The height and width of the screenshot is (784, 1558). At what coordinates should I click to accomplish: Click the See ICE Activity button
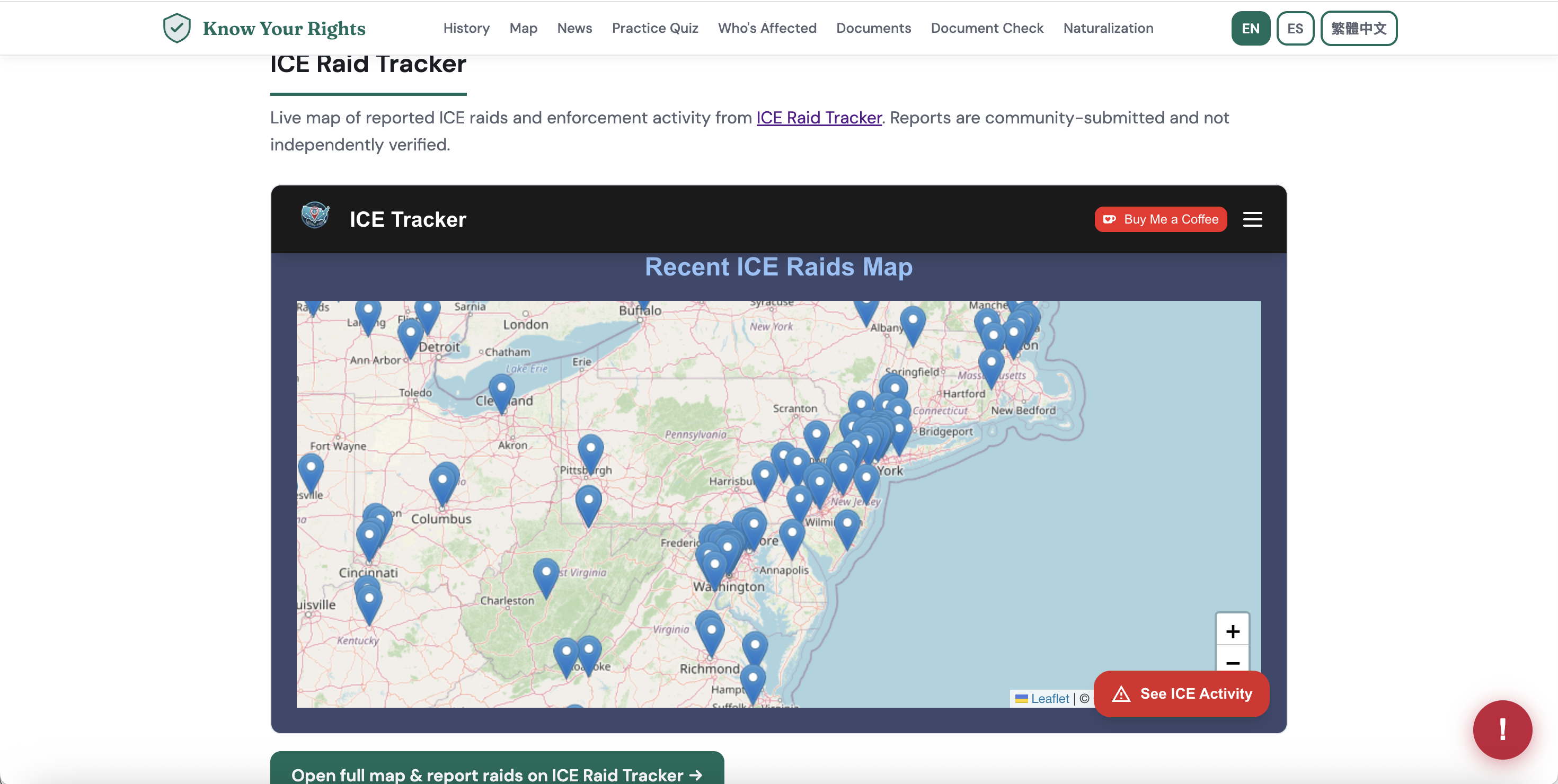click(x=1181, y=693)
